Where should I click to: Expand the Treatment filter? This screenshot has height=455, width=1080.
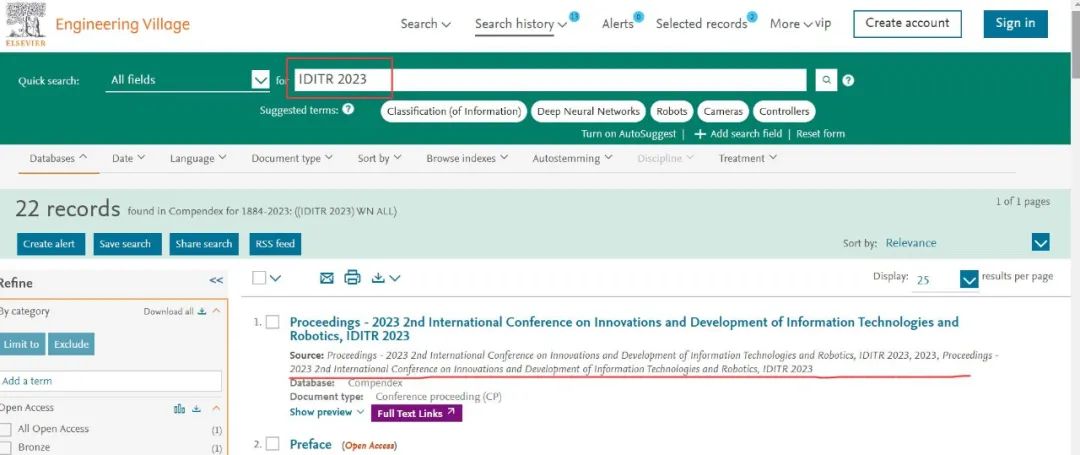tap(747, 158)
